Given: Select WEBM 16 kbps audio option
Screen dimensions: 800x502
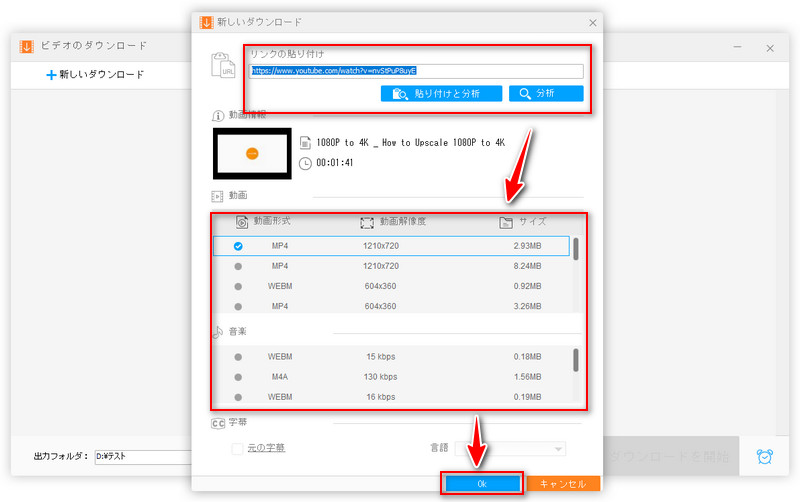Looking at the screenshot, I should point(238,397).
